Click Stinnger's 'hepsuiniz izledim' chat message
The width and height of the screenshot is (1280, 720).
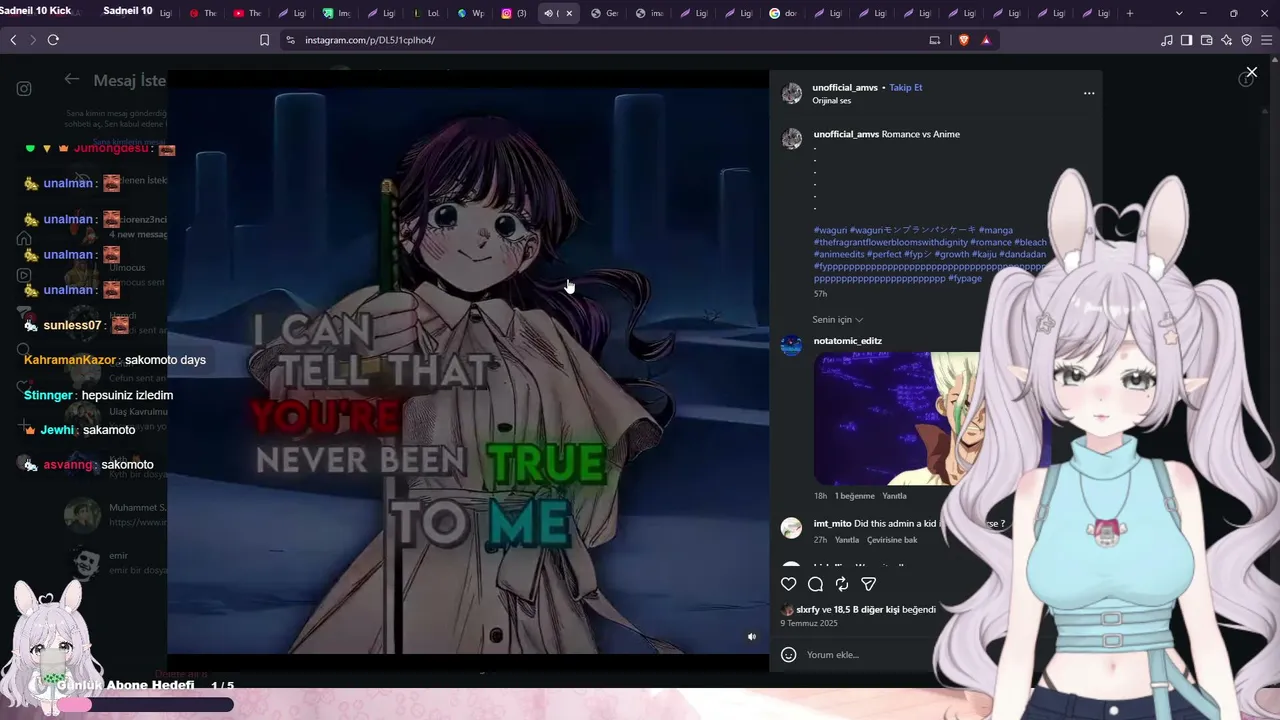(127, 395)
